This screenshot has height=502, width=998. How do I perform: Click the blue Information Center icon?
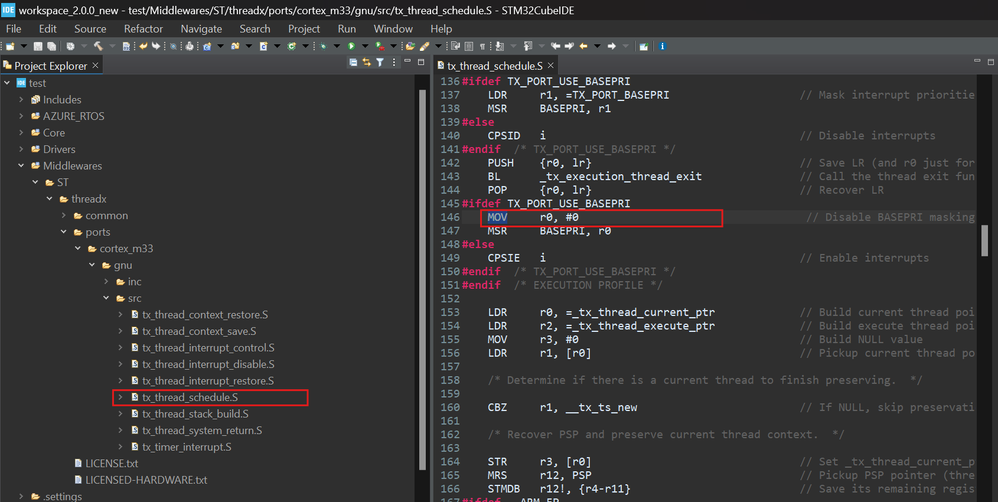pyautogui.click(x=661, y=46)
